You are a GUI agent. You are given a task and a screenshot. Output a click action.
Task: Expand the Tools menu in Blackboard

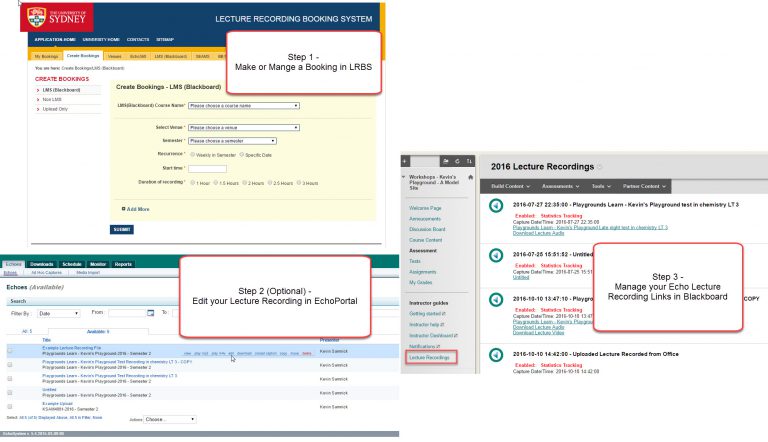pyautogui.click(x=601, y=186)
